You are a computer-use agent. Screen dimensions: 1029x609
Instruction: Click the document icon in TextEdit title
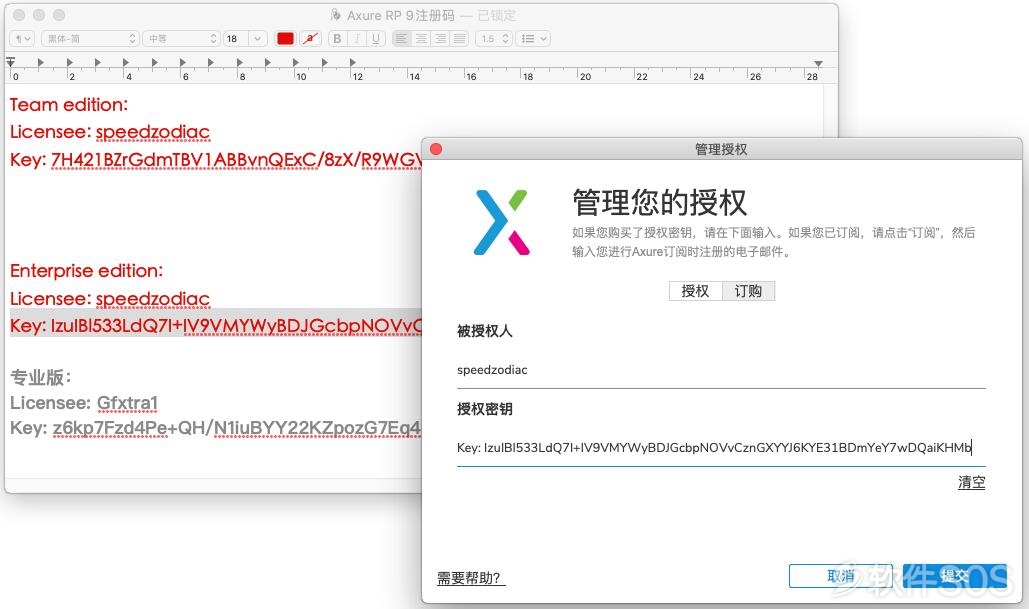pos(335,14)
